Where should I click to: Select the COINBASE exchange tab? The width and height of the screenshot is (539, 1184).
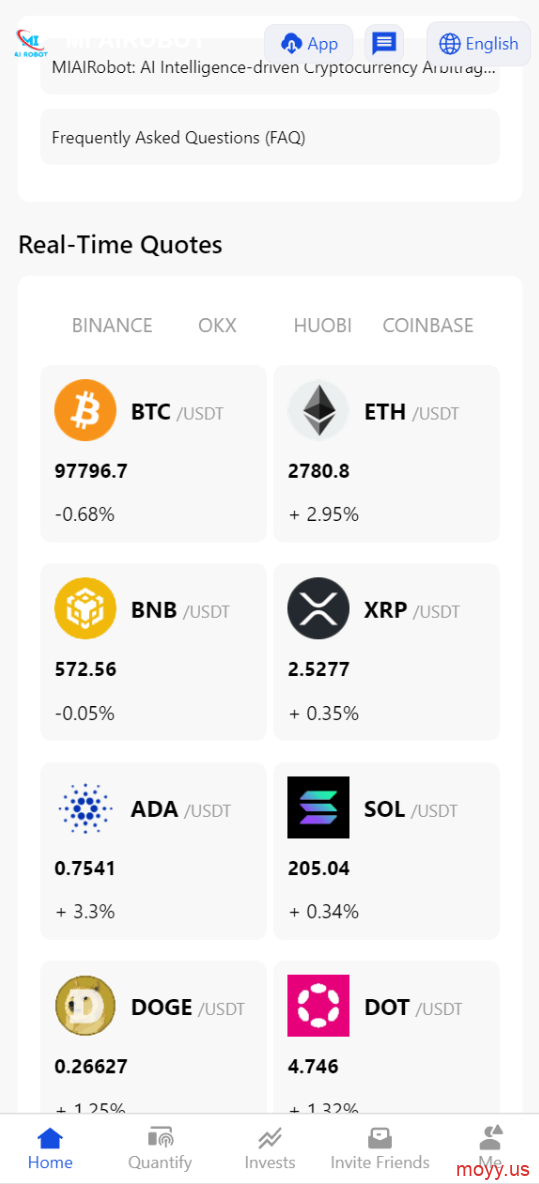click(428, 325)
